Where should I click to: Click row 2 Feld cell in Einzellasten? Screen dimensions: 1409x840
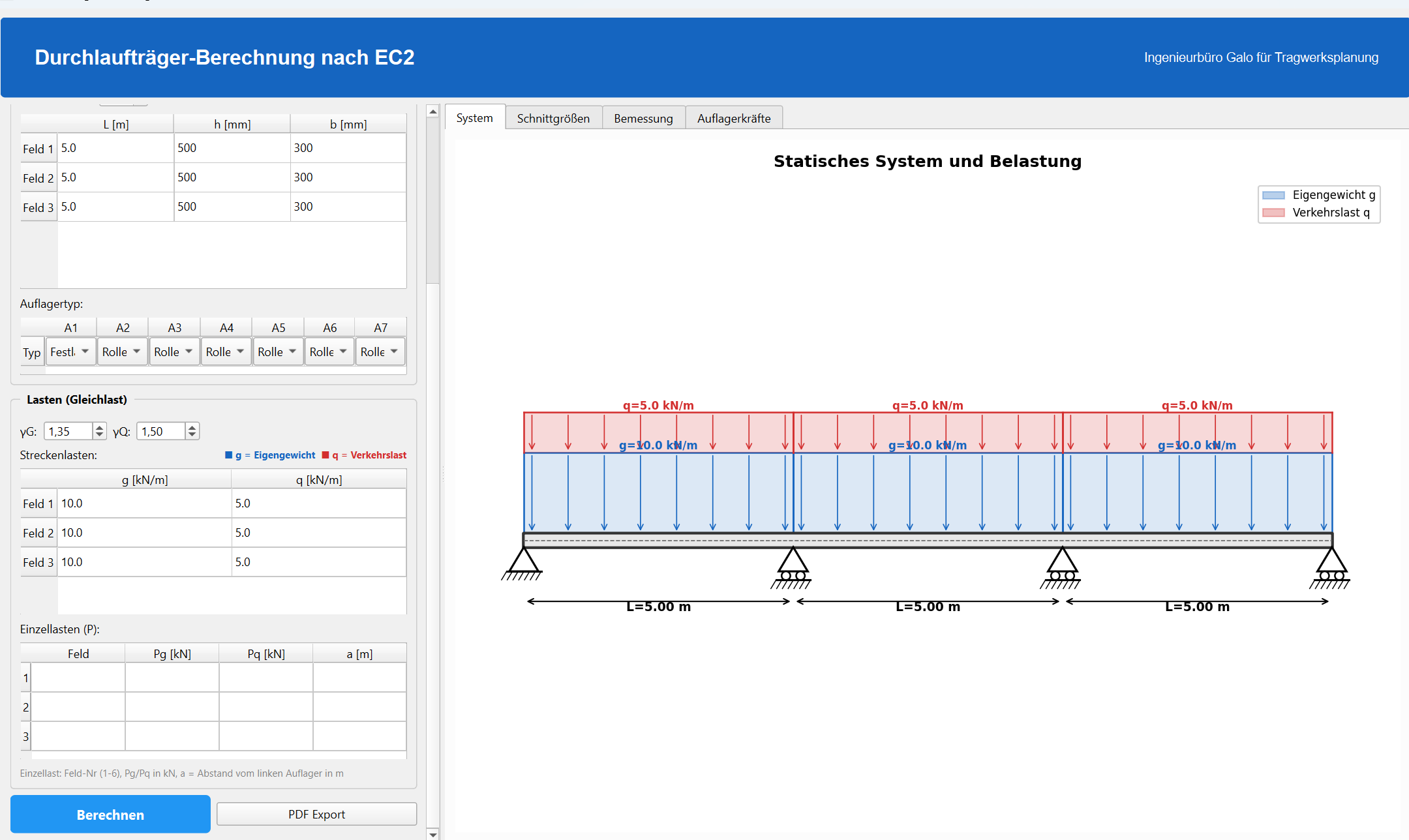pos(78,707)
